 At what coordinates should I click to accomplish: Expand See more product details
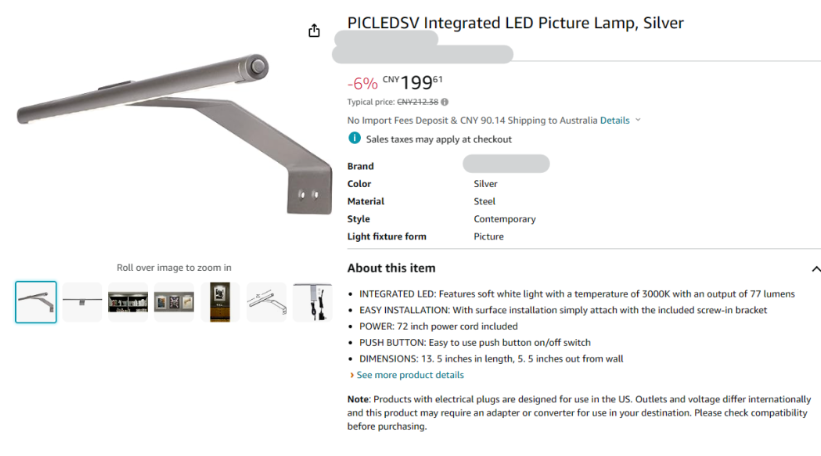point(410,375)
